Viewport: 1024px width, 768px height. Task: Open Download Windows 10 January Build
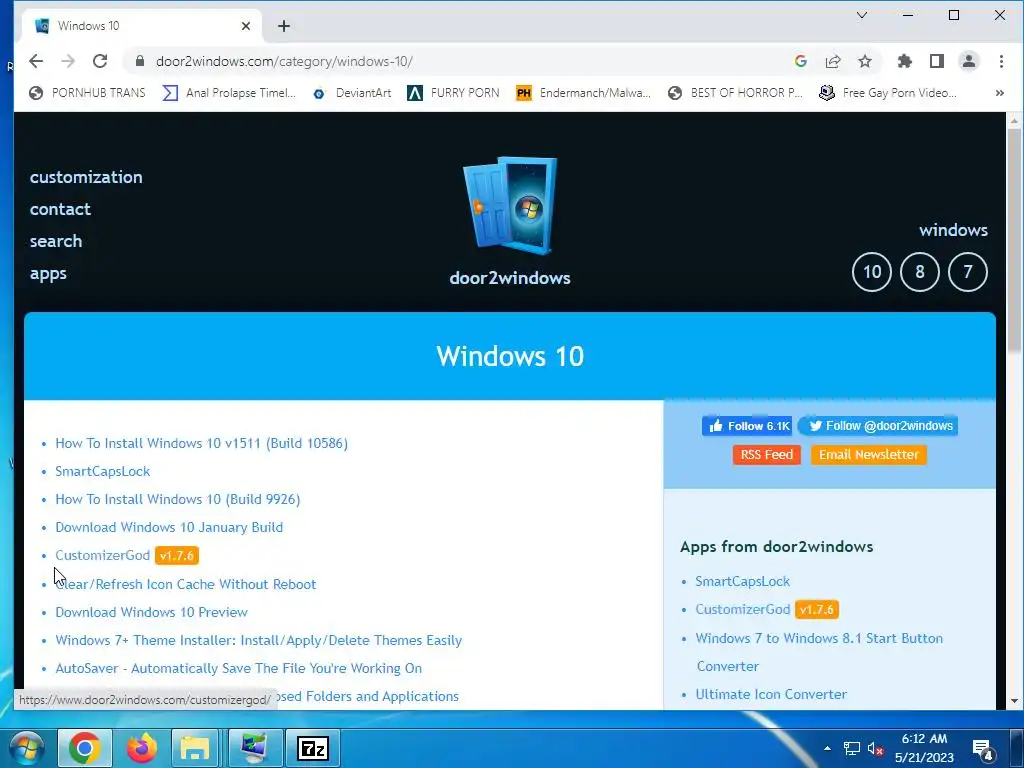(169, 528)
